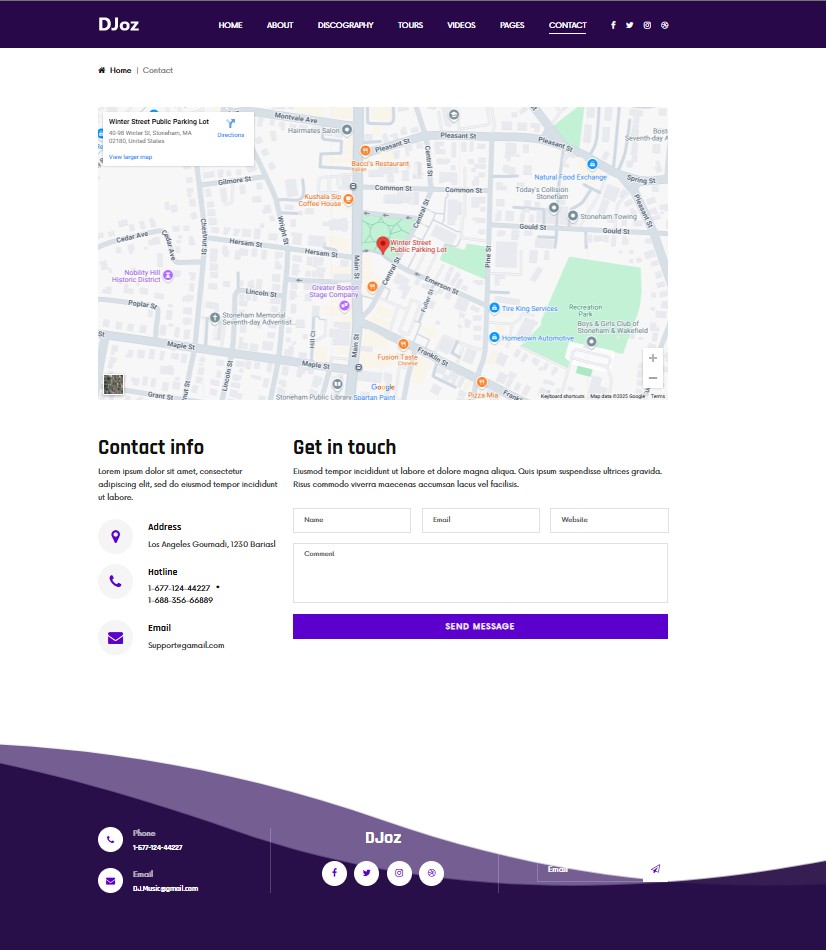This screenshot has height=950, width=826.
Task: Go to the Tours menu item
Action: click(x=410, y=25)
